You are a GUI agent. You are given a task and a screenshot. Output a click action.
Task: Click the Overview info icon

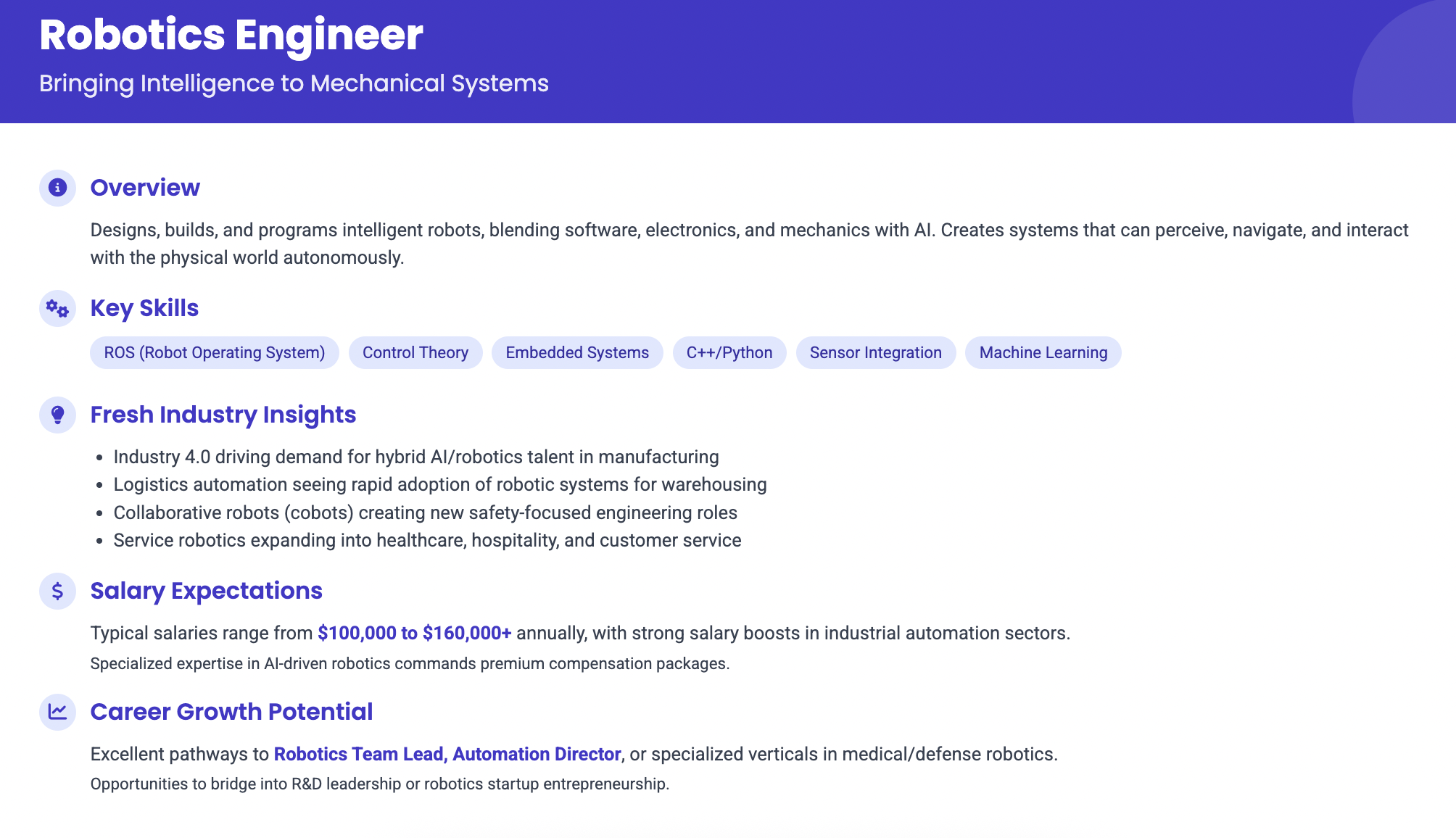pos(57,188)
